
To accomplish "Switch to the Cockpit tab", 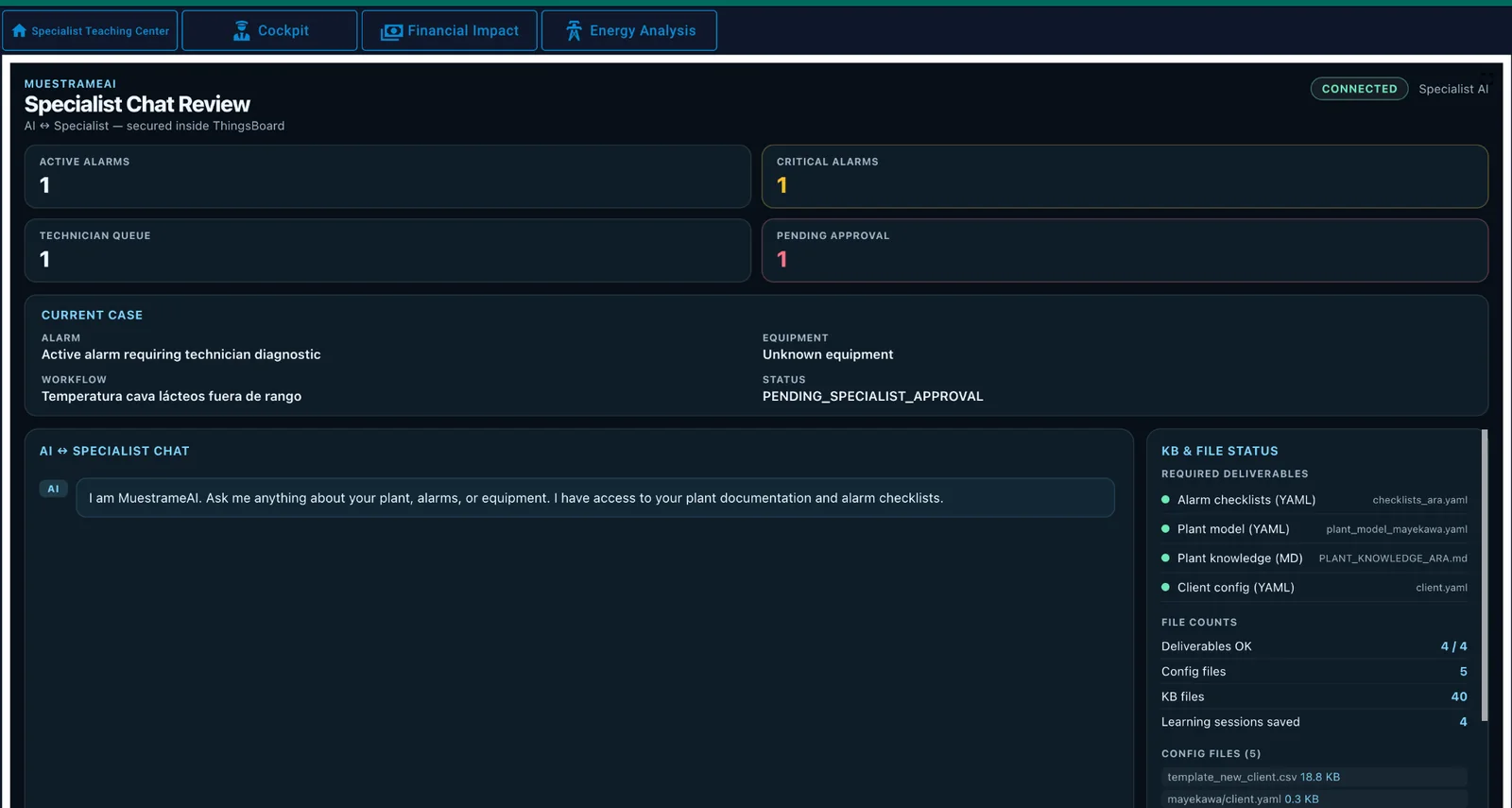I will (269, 30).
